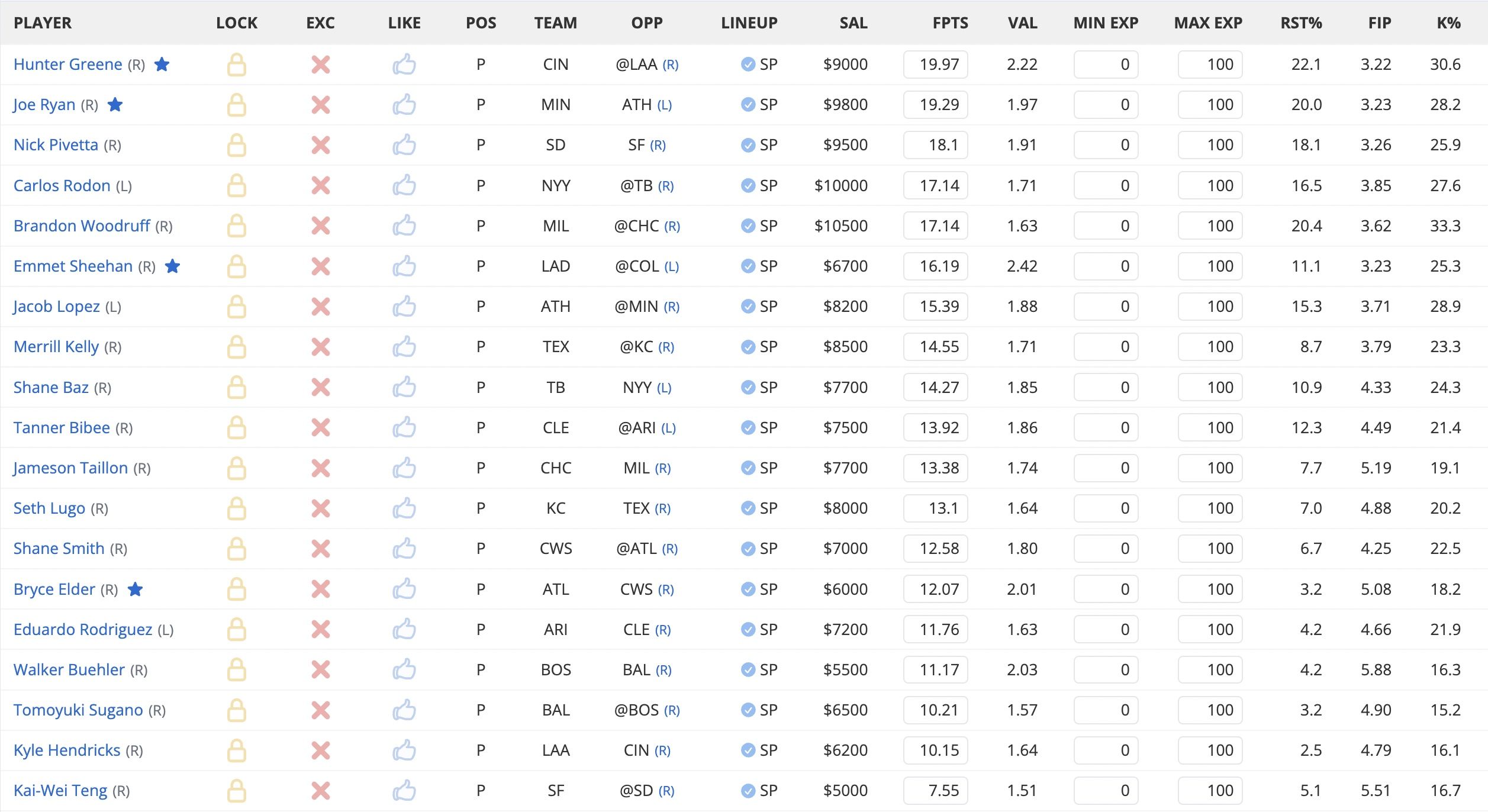1488x812 pixels.
Task: Edit Bryce Elder MIN EXP field
Action: (x=1106, y=589)
